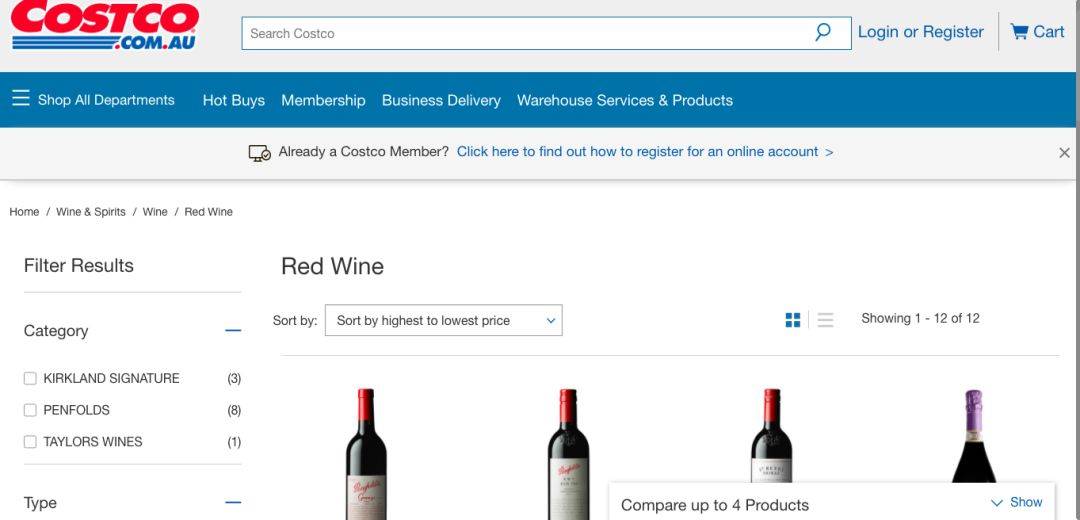The image size is (1080, 520).
Task: Click the online account monitor icon
Action: (260, 153)
